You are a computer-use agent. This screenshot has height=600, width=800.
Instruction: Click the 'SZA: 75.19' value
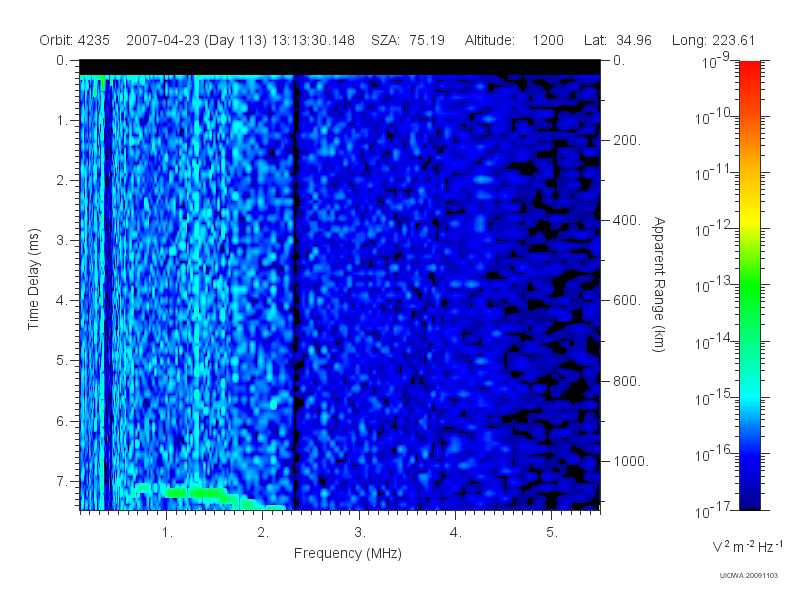point(408,40)
